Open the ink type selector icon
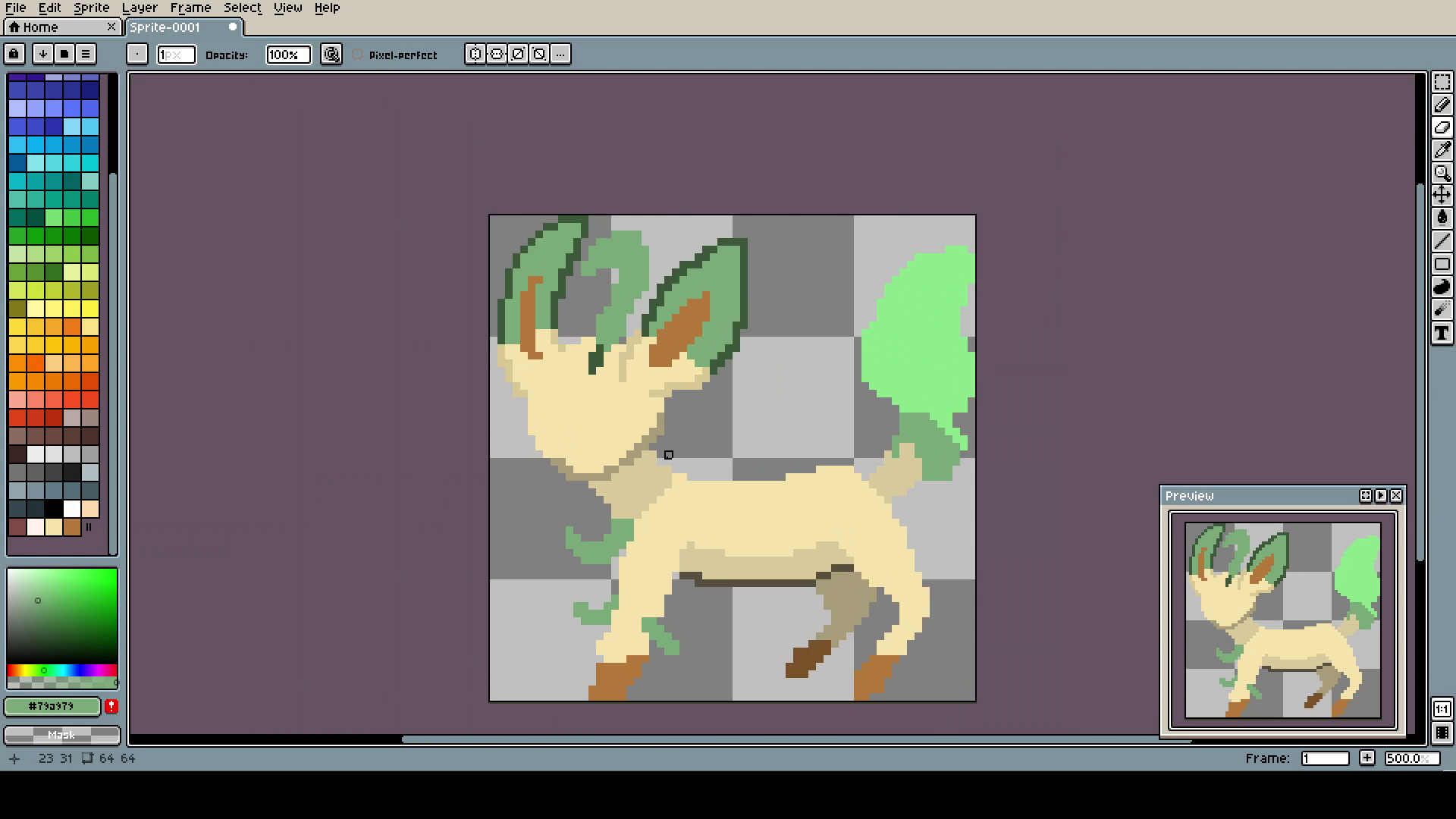Image resolution: width=1456 pixels, height=819 pixels. [x=331, y=54]
